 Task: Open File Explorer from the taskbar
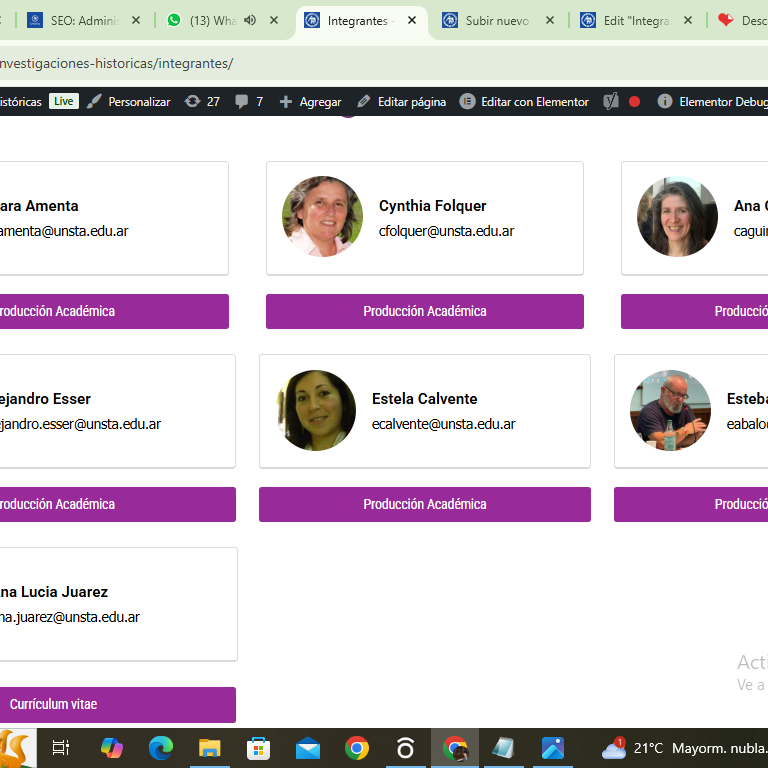(x=210, y=748)
